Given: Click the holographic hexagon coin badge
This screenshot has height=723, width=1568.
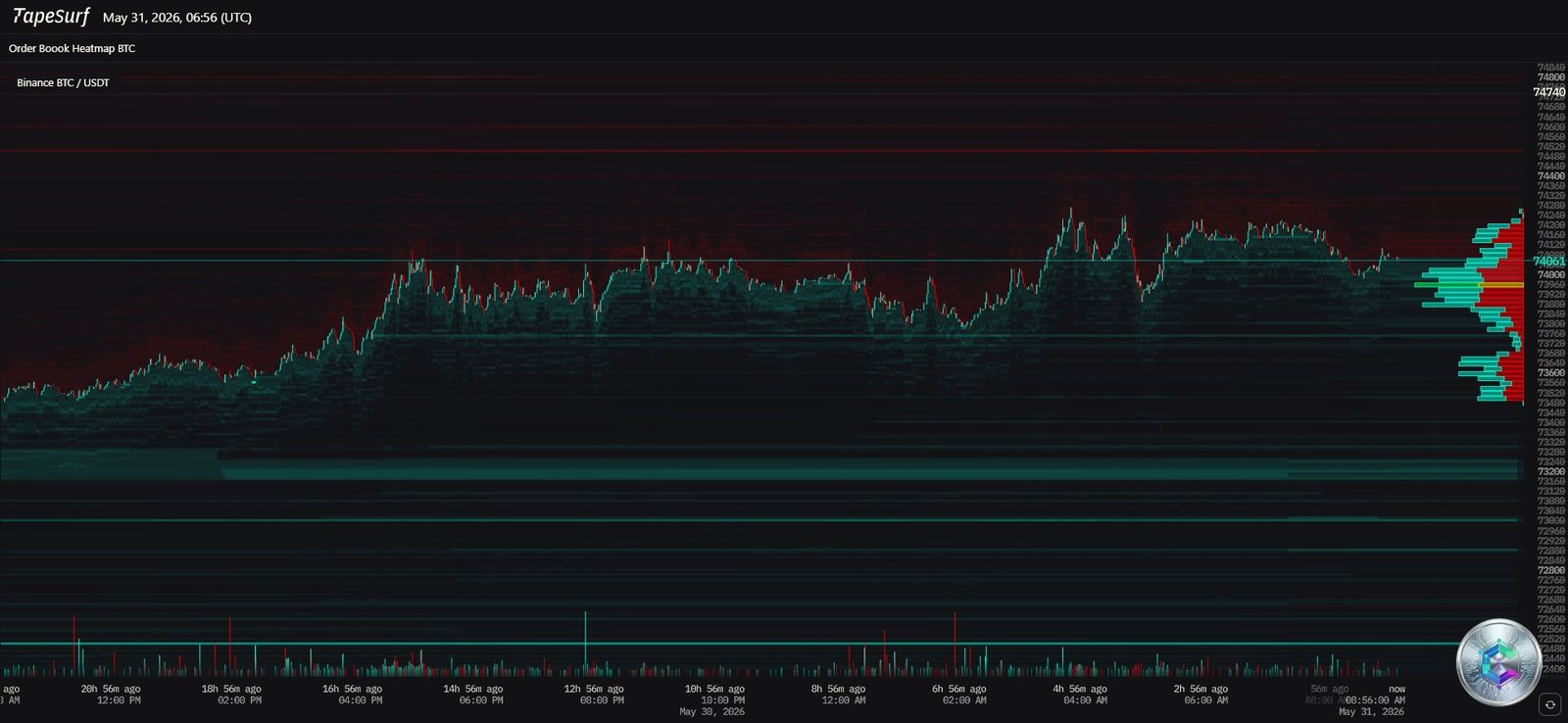Looking at the screenshot, I should tap(1499, 661).
